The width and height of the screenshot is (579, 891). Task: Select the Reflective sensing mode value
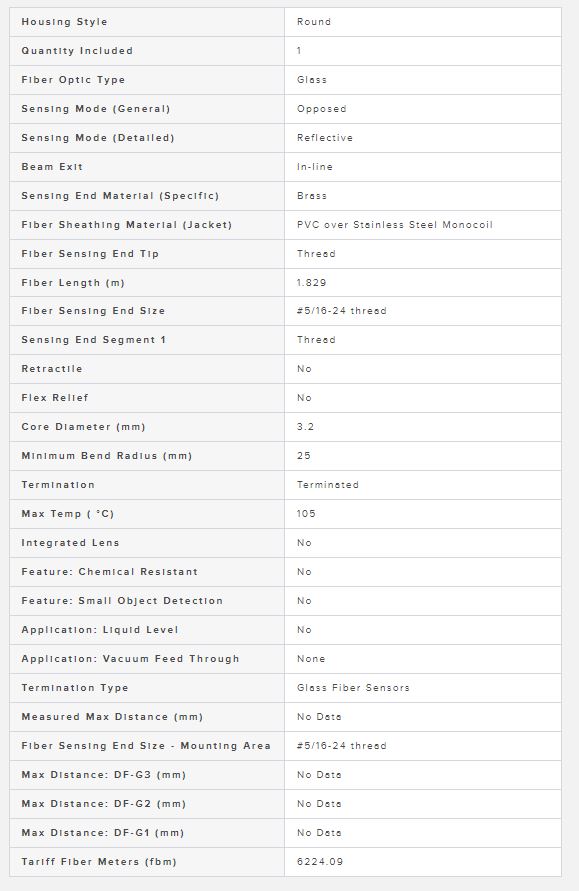point(324,138)
